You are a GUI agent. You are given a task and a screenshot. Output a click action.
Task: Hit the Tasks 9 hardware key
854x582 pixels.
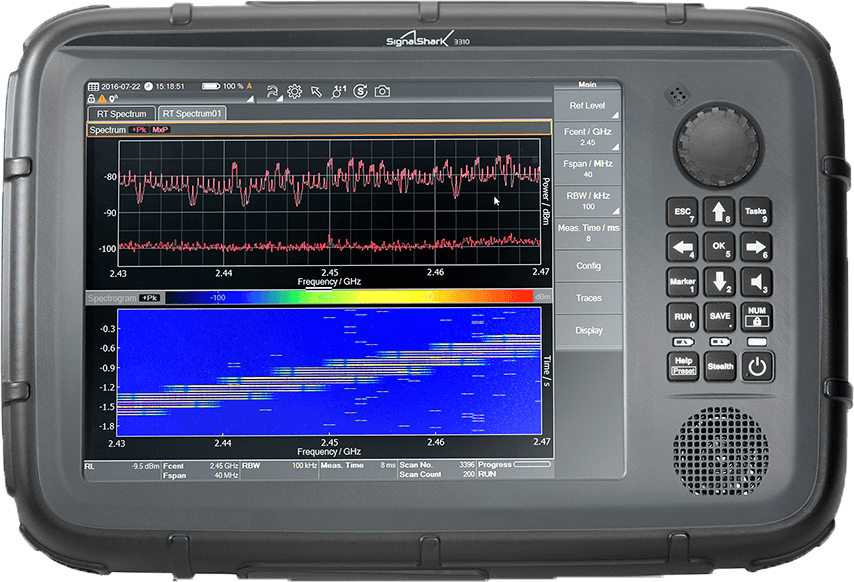[756, 212]
